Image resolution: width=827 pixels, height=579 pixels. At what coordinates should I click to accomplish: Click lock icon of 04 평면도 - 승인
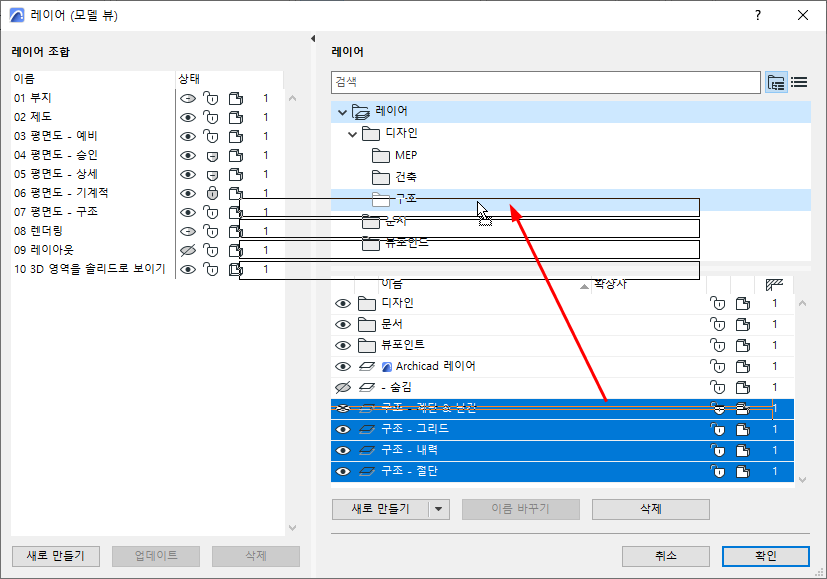[212, 156]
